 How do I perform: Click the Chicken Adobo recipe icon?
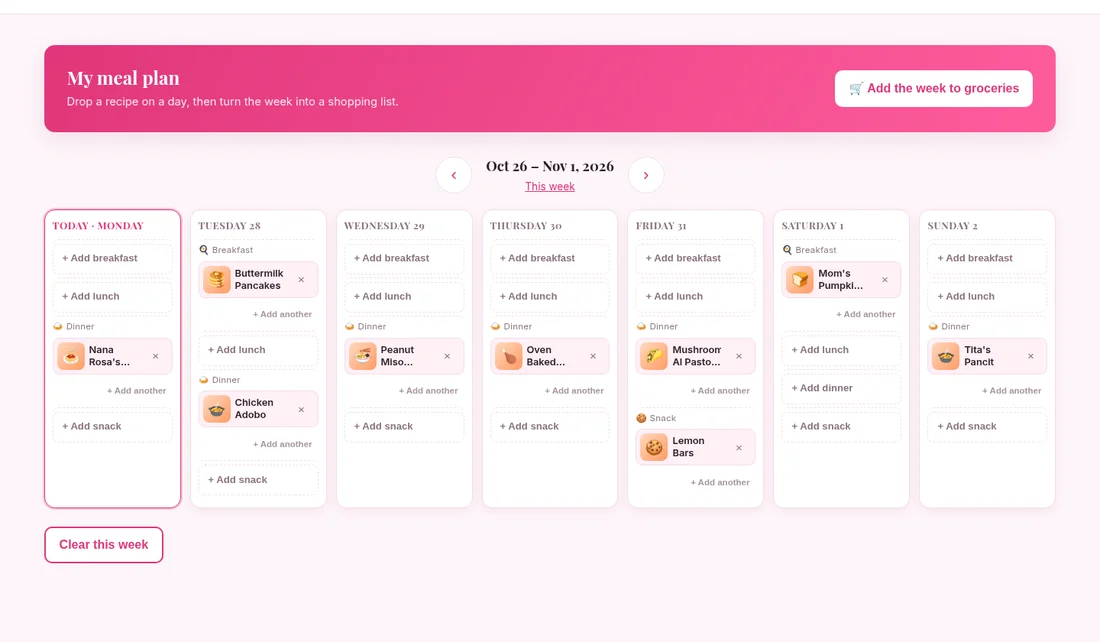coord(217,409)
